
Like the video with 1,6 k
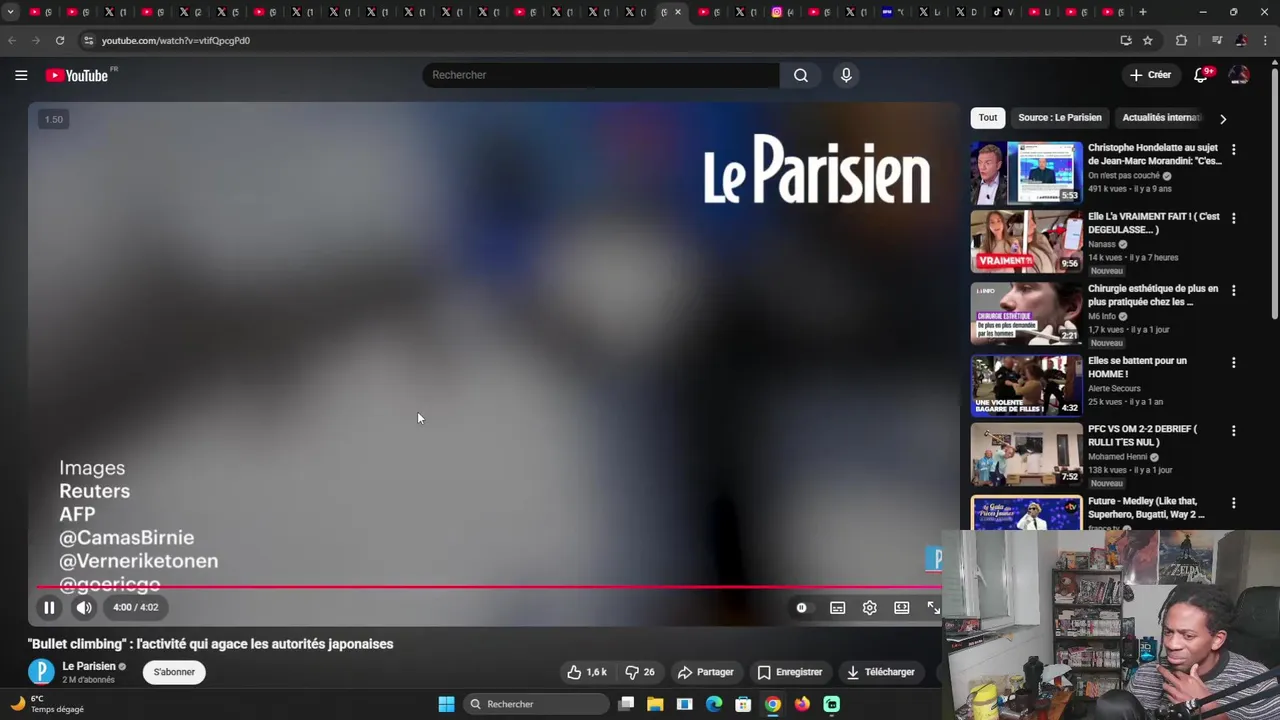pos(587,672)
